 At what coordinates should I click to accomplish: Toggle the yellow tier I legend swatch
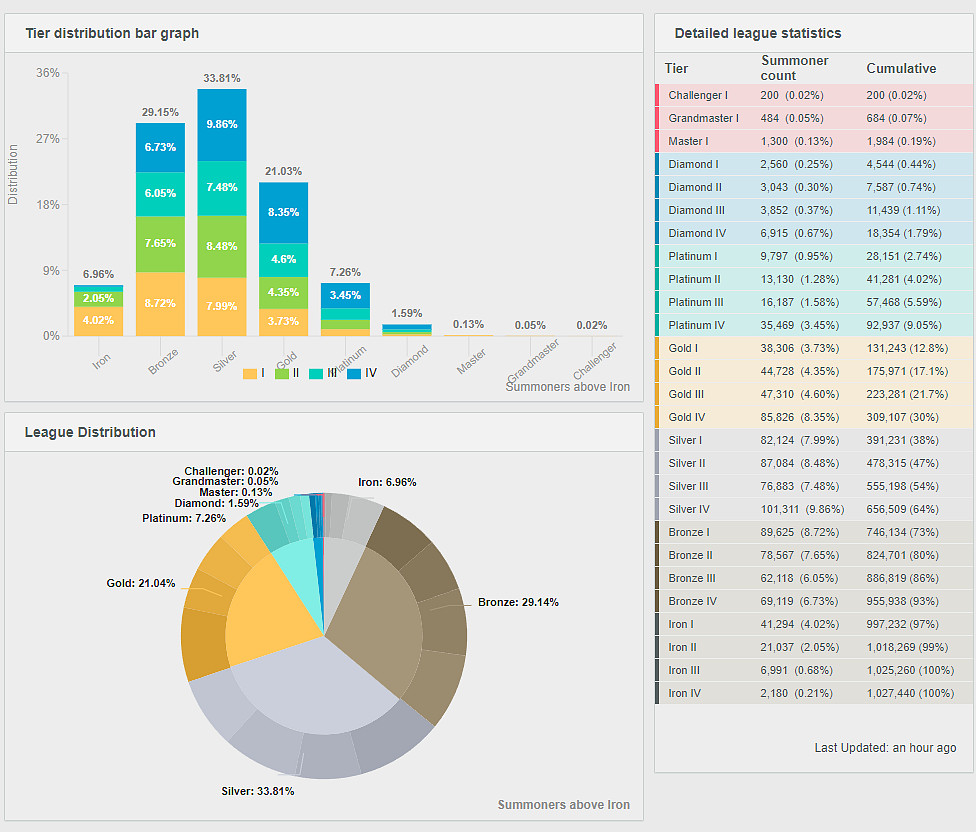[x=251, y=373]
